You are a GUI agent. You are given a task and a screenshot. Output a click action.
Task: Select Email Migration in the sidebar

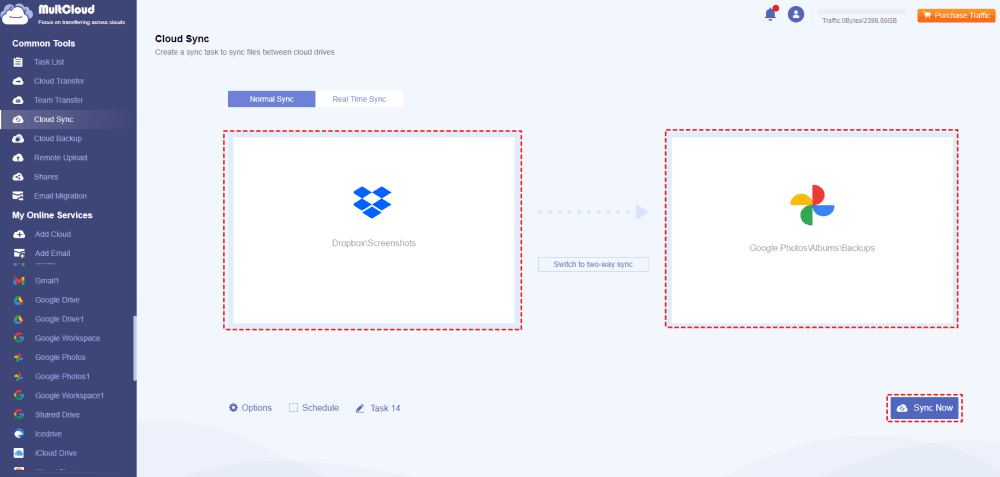point(61,196)
